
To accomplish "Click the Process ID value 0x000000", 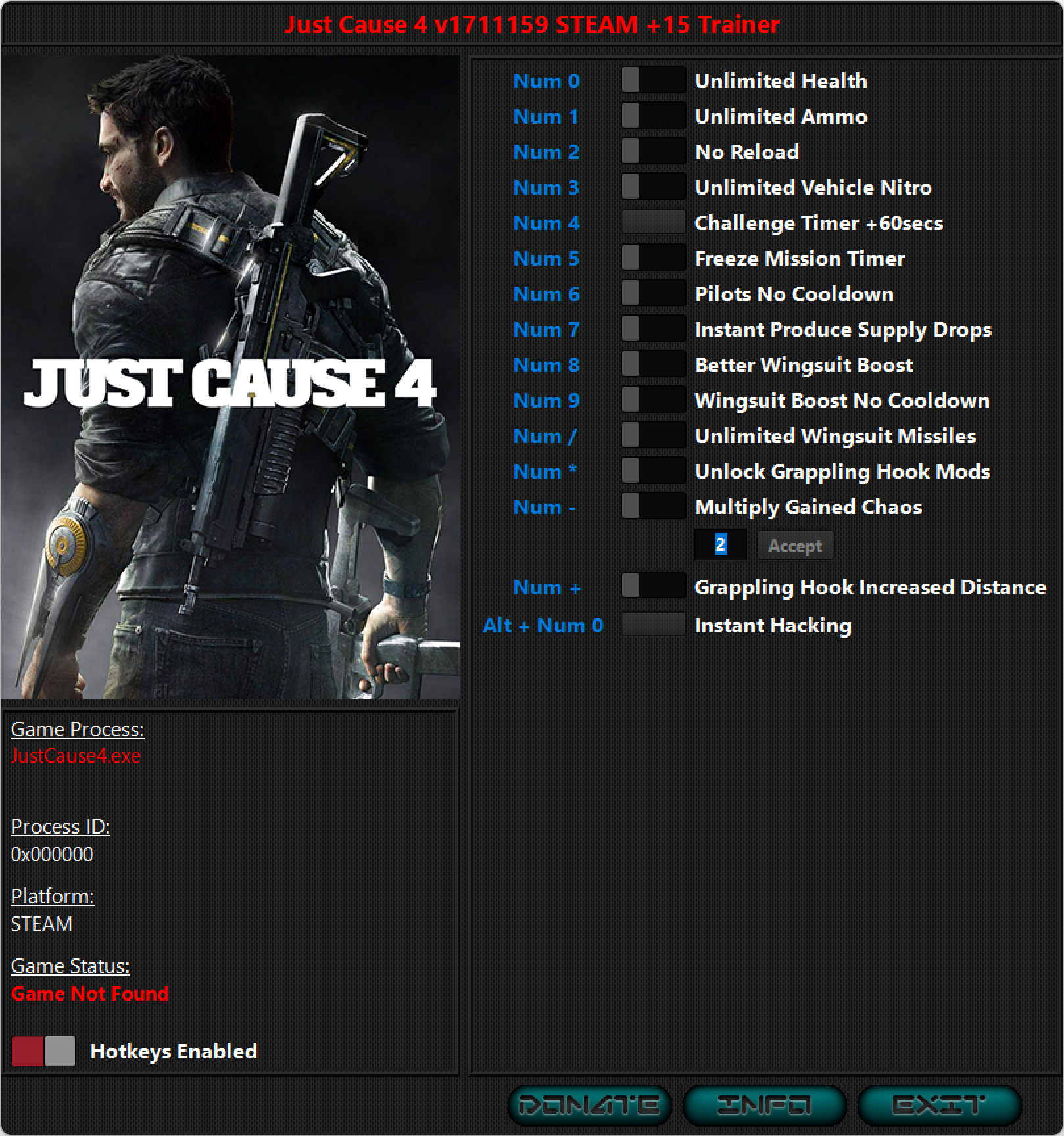I will tap(52, 854).
